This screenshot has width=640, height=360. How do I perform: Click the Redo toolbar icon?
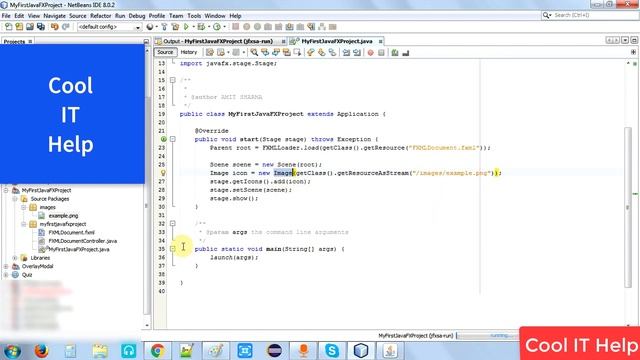pyautogui.click(x=66, y=27)
